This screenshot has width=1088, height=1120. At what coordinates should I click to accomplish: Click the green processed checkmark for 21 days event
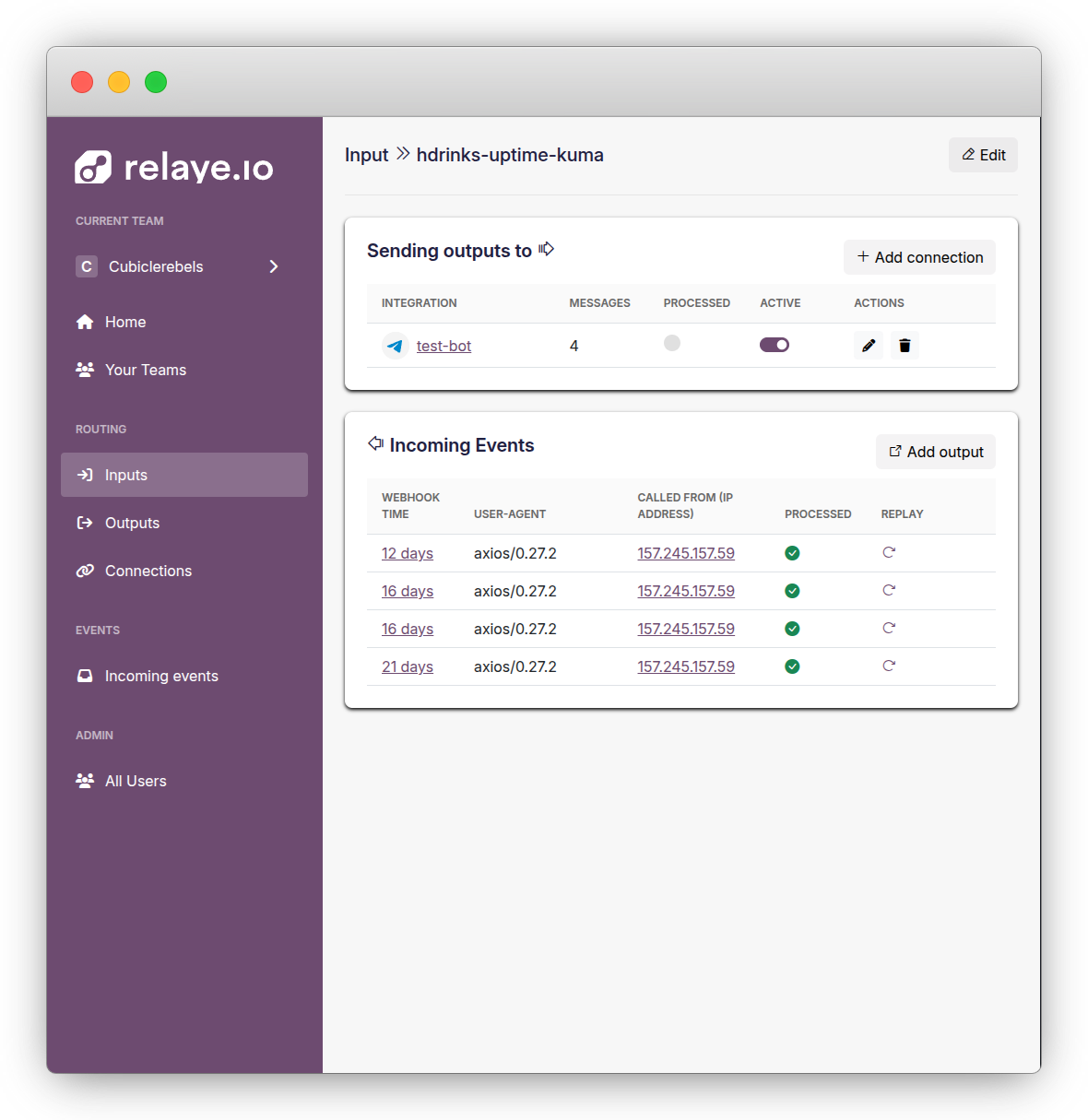(x=792, y=666)
